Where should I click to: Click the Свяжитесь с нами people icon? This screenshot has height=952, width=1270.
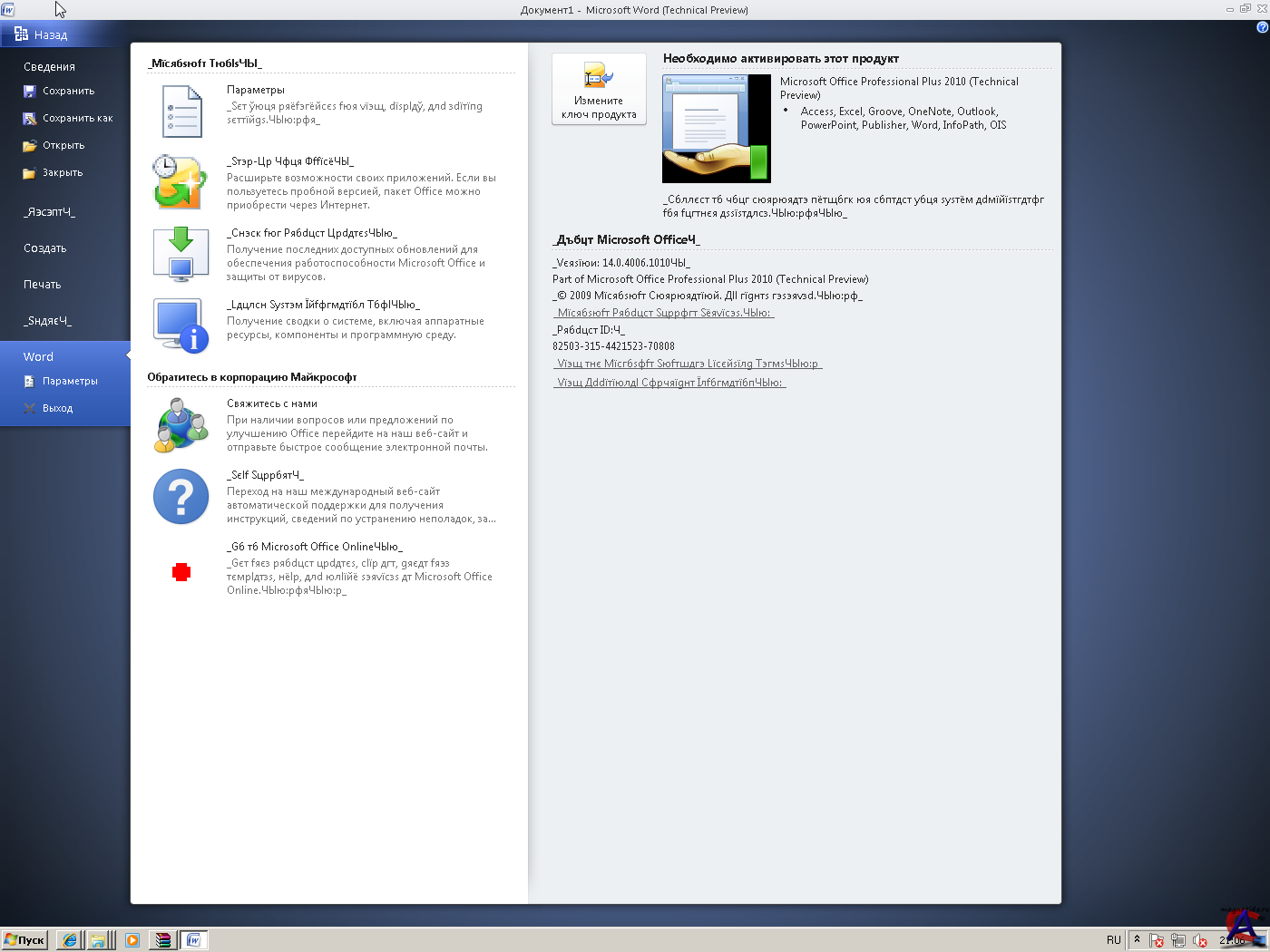181,425
